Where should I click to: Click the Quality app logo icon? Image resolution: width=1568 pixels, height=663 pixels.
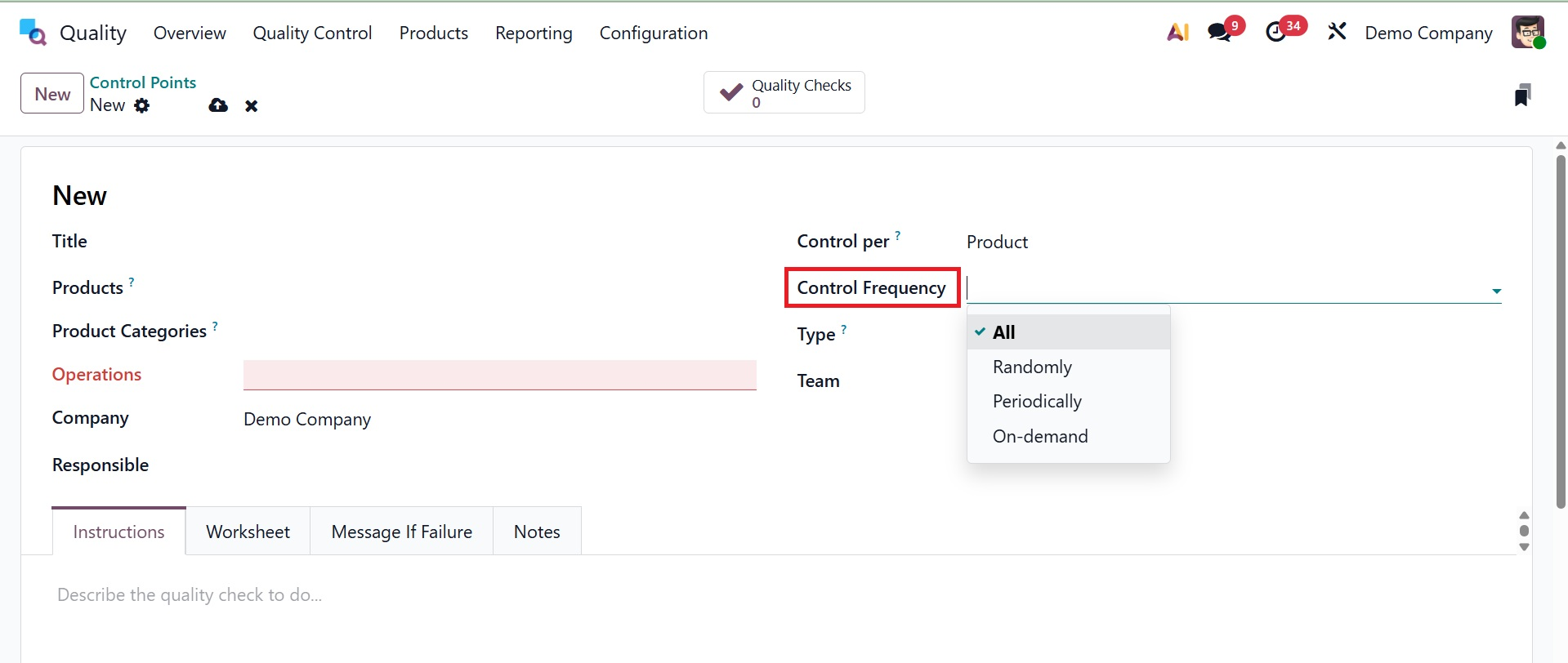(33, 33)
